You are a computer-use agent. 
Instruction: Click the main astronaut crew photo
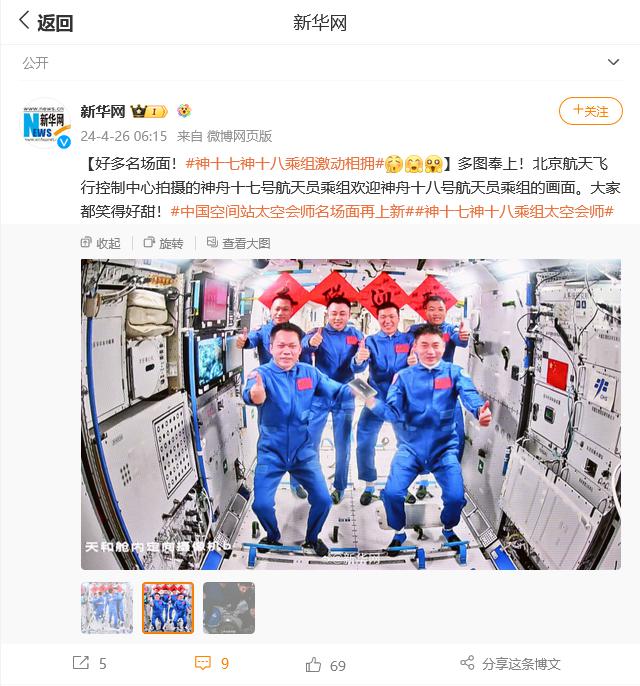[351, 414]
